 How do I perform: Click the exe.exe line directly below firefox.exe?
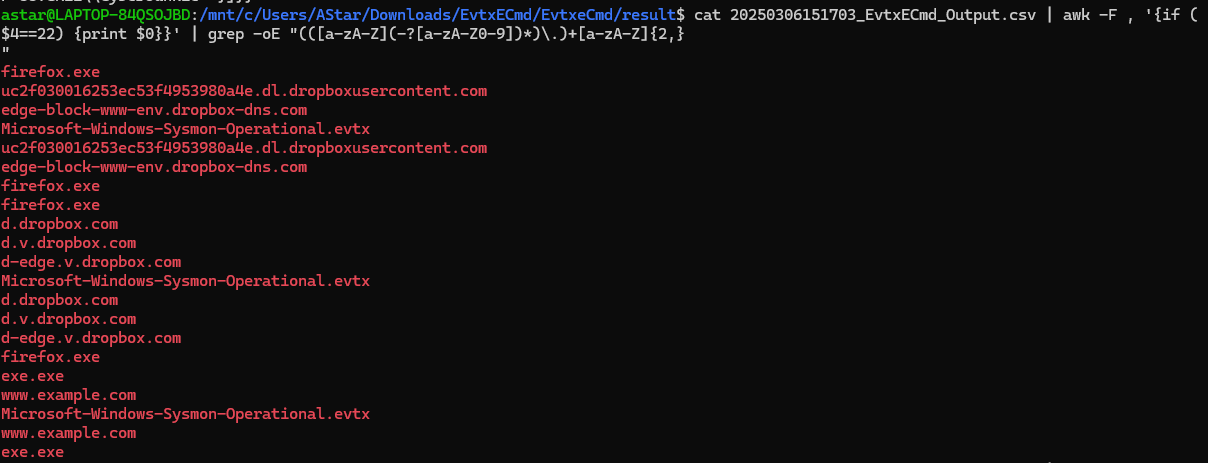point(33,376)
